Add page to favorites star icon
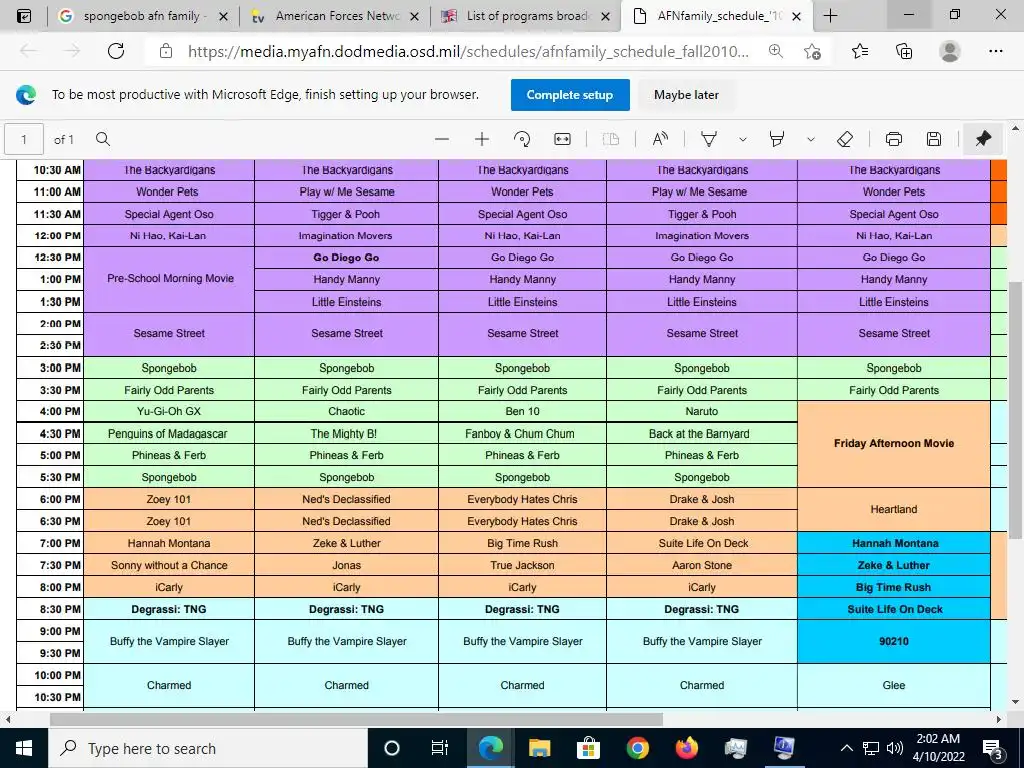This screenshot has width=1024, height=768. (812, 51)
